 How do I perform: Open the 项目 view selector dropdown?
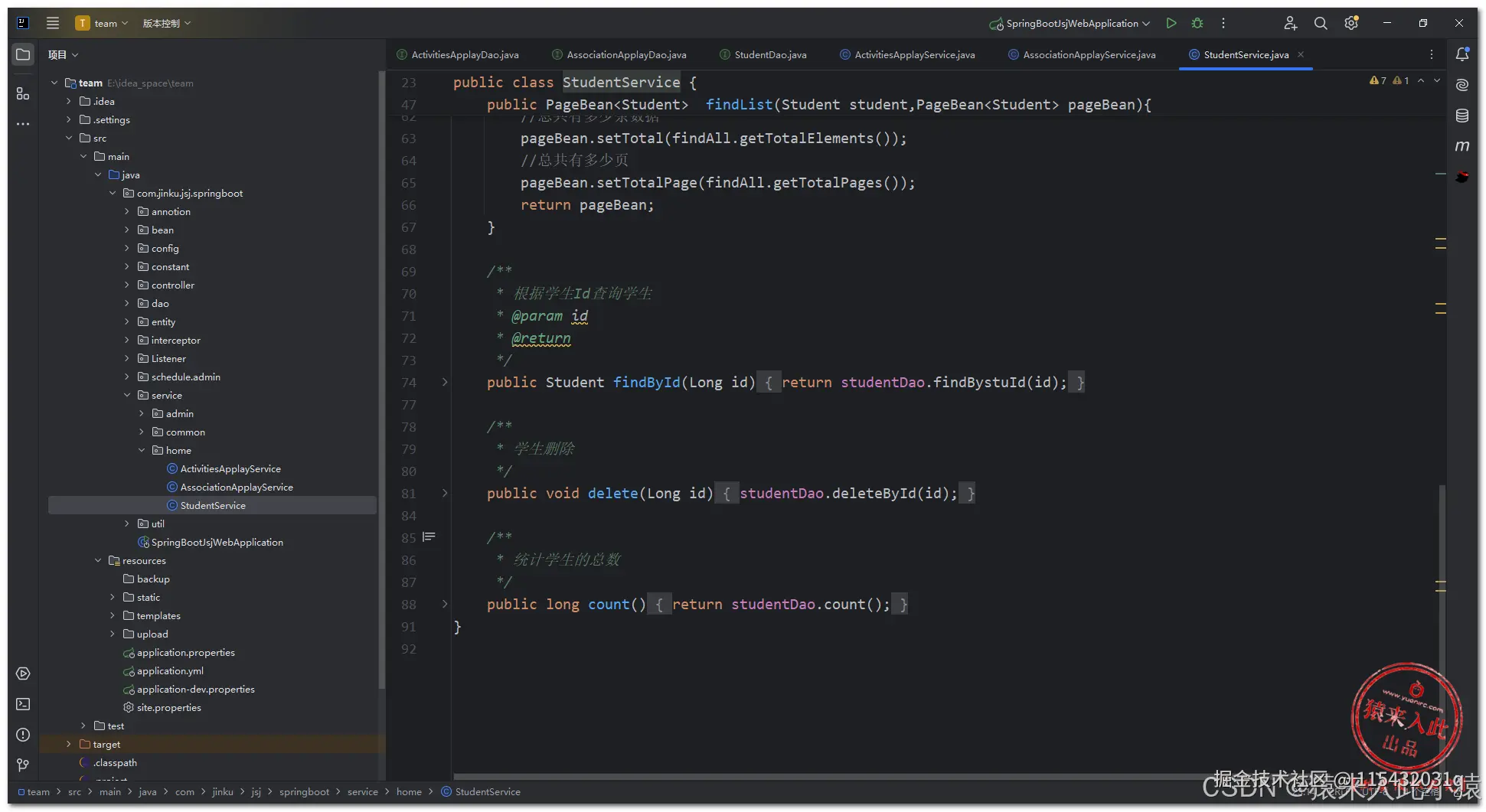pyautogui.click(x=64, y=55)
